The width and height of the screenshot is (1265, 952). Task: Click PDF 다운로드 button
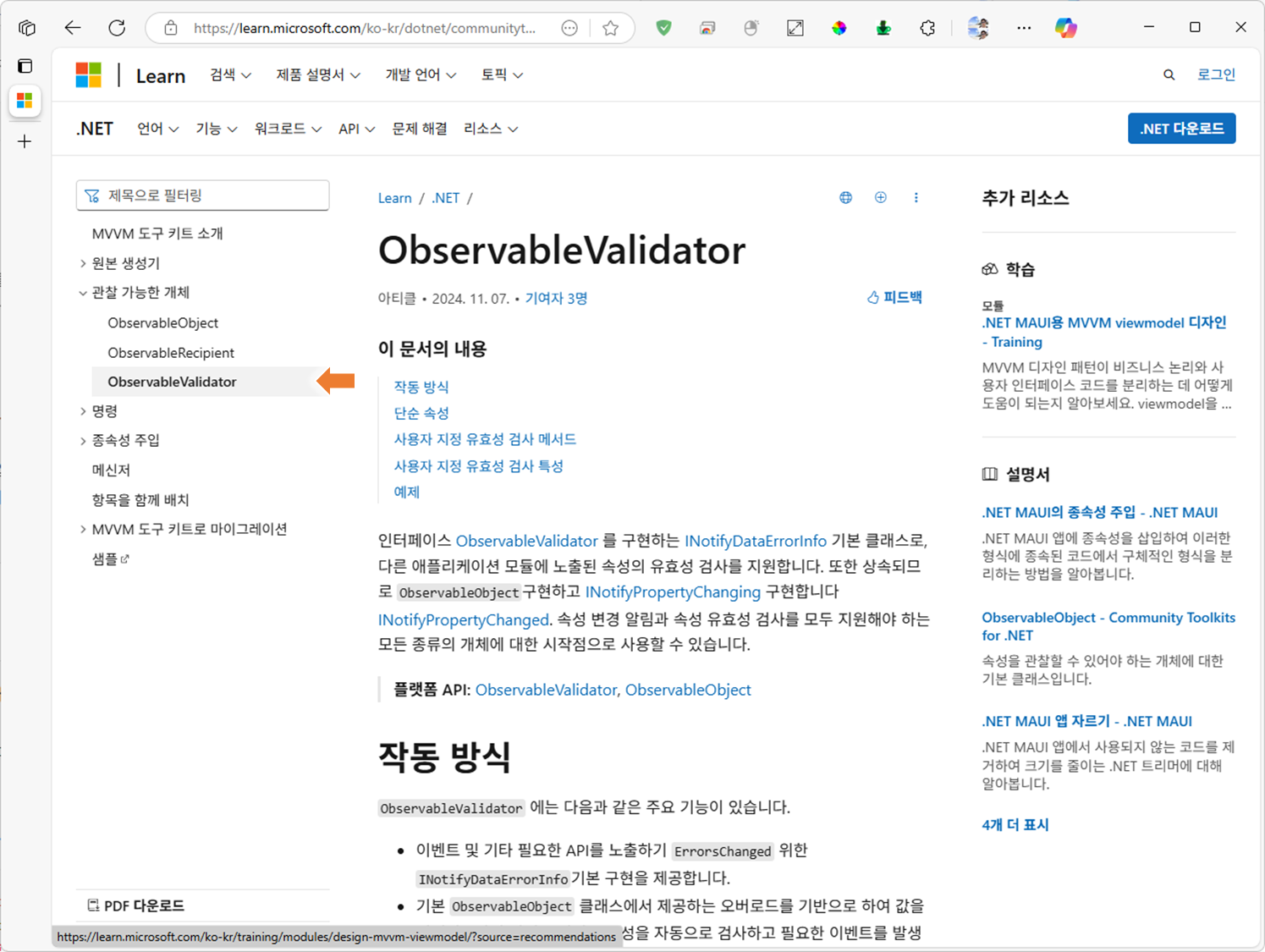tap(135, 905)
